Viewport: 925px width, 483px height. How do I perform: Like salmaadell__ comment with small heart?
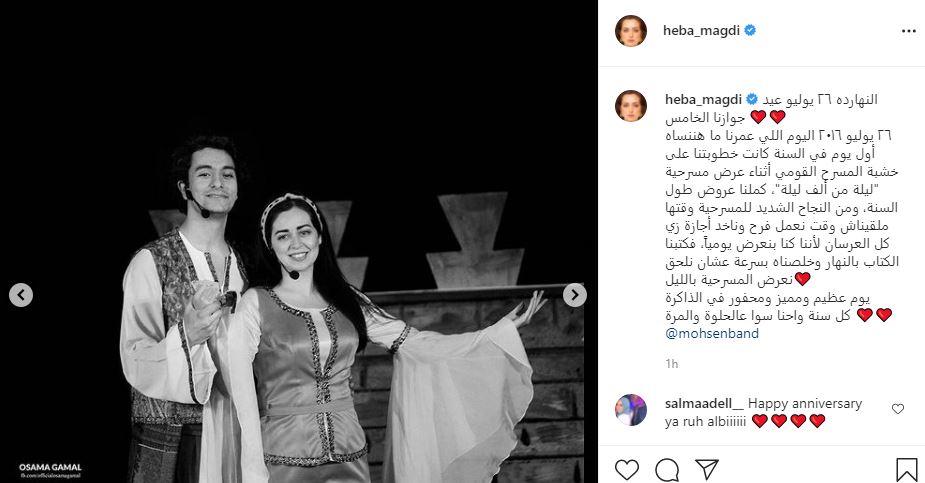(x=897, y=409)
